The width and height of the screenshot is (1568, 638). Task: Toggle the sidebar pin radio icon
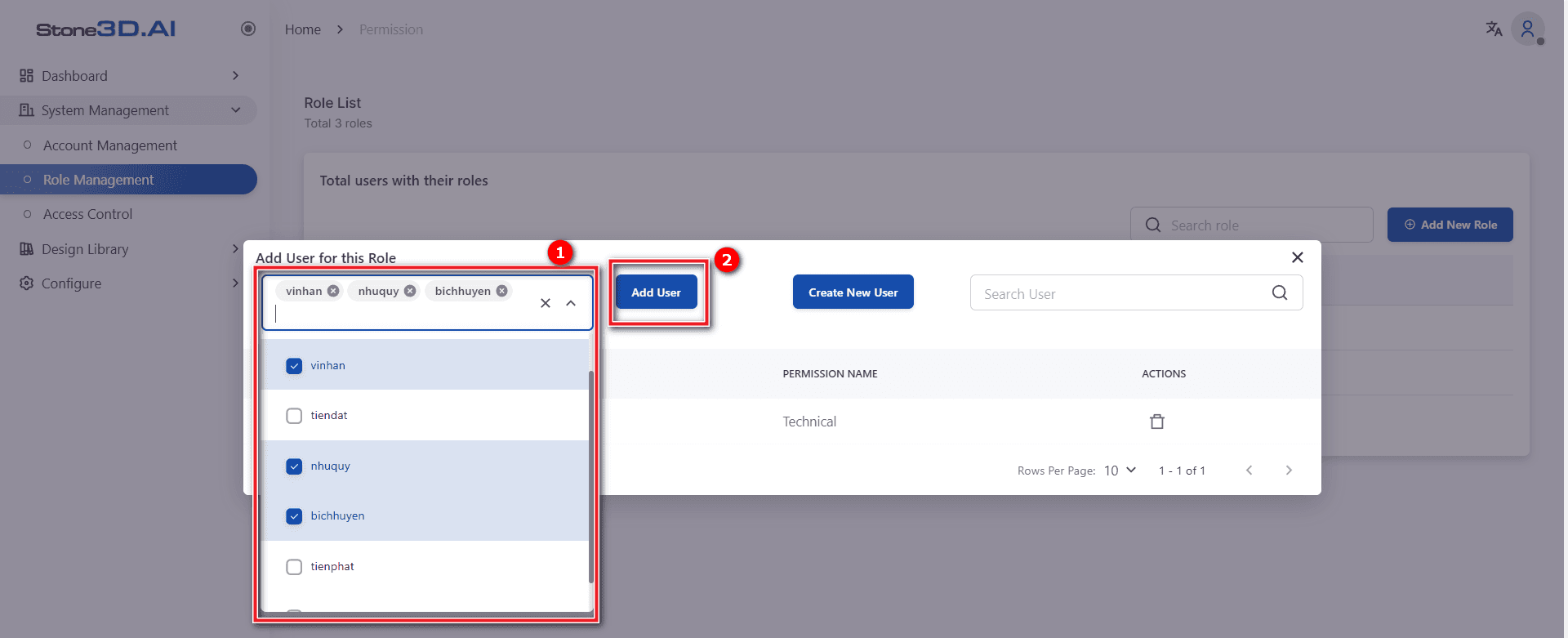248,29
